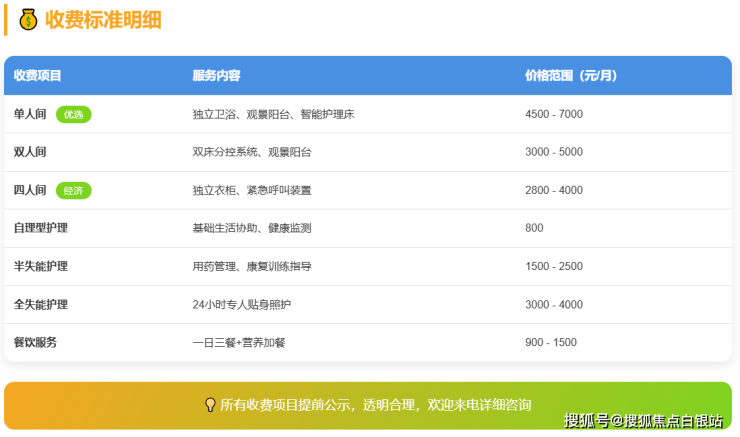This screenshot has height=437, width=740.
Task: Select the 半失能护理 row label
Action: tap(41, 266)
